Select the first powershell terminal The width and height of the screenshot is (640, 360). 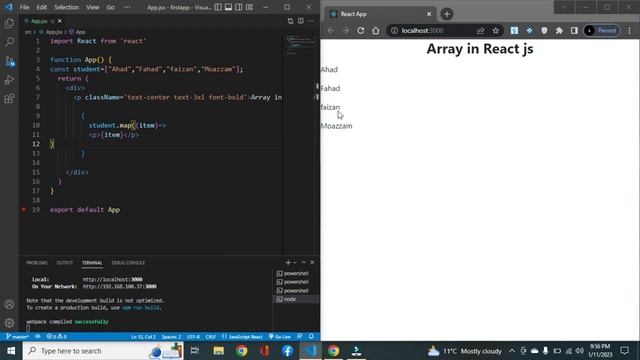pyautogui.click(x=296, y=273)
